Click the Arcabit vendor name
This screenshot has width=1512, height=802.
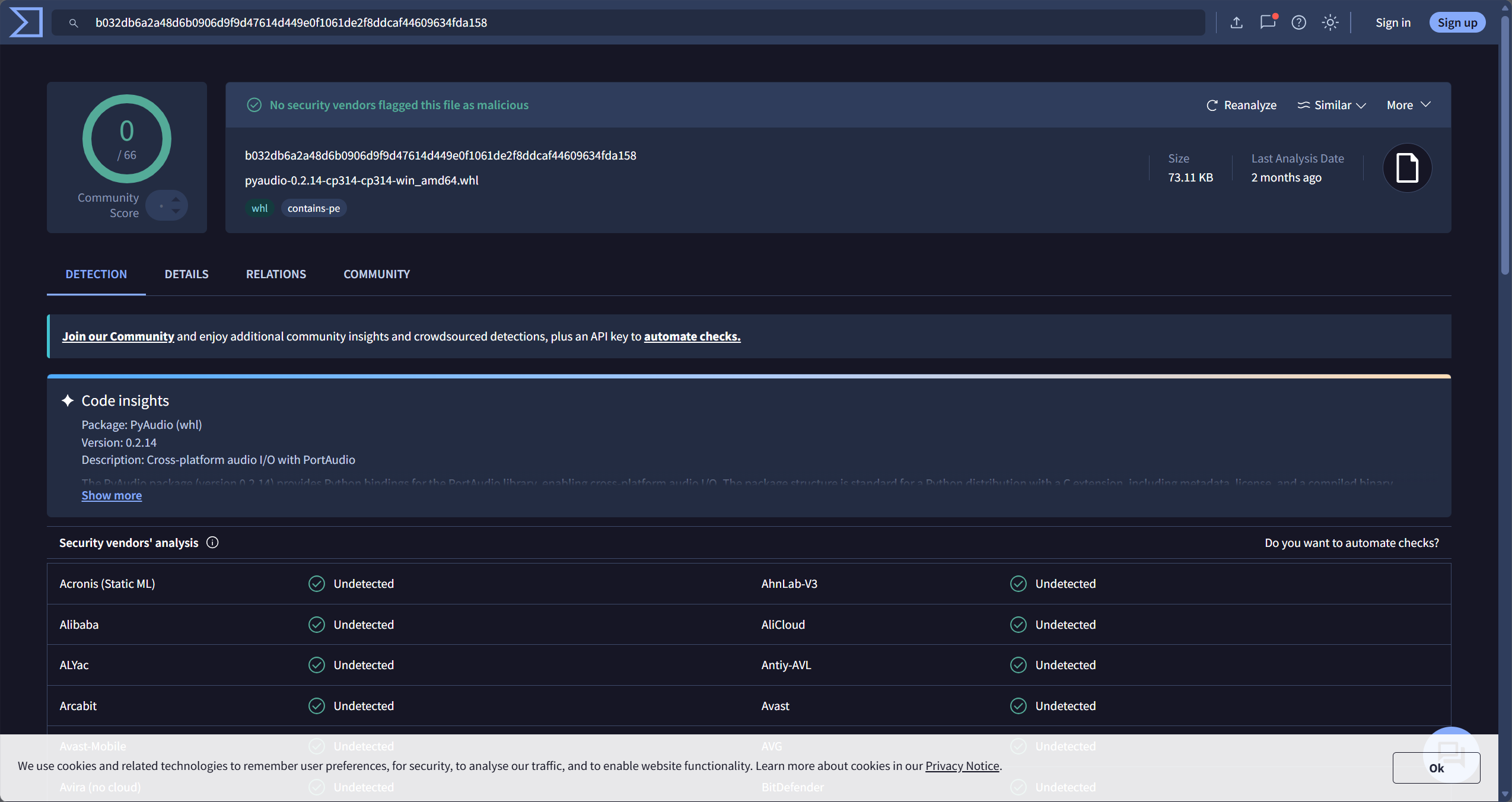(78, 706)
